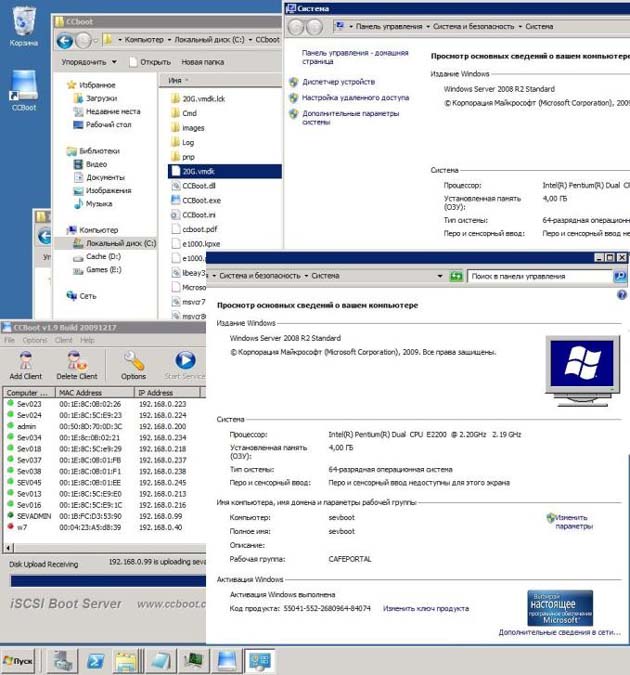Select the w7 client row

103,527
